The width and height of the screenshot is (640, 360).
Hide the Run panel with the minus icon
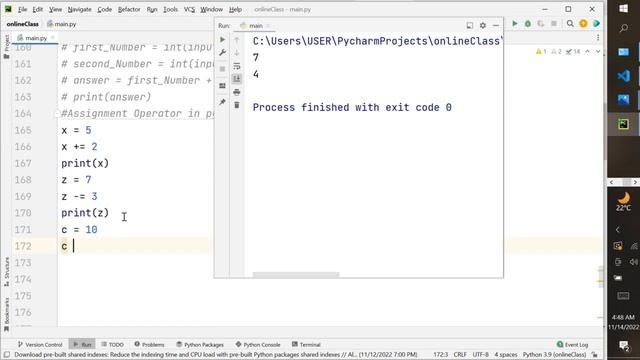(x=496, y=25)
